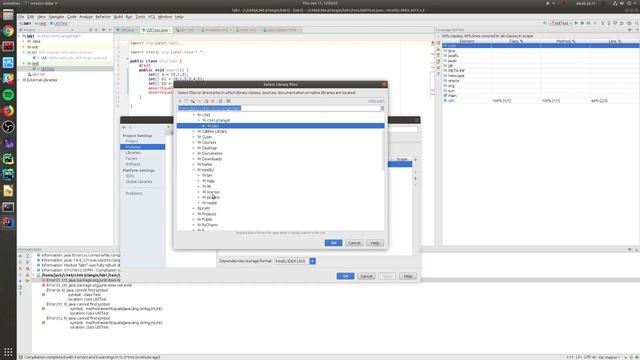Open Show Applications grid in dock

(x=8, y=351)
